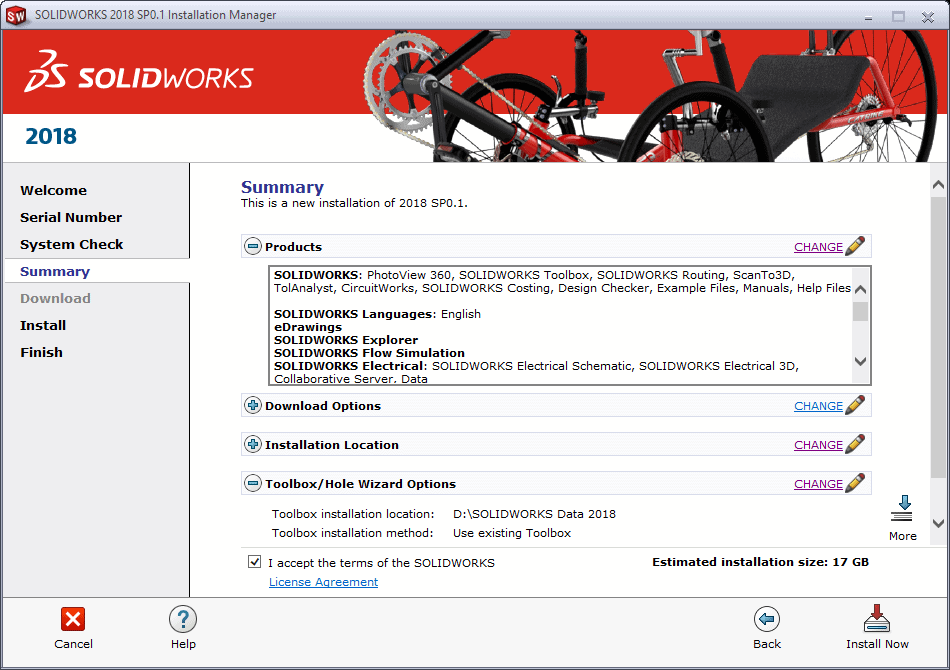Screen dimensions: 950x670
Task: Select the Finish step in sidebar
Action: 41,352
